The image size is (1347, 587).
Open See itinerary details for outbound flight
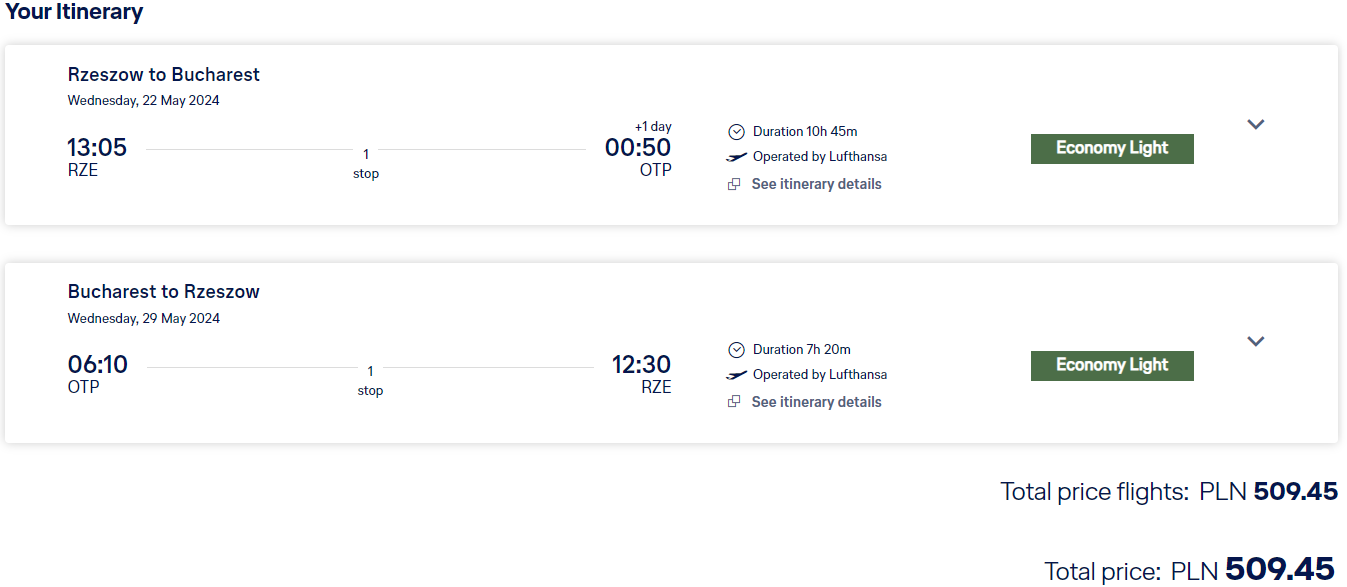(x=816, y=184)
